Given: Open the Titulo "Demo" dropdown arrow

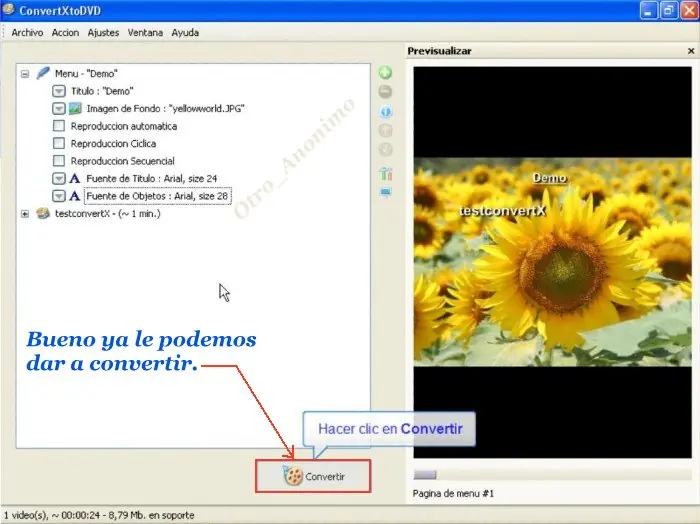Looking at the screenshot, I should pyautogui.click(x=58, y=91).
